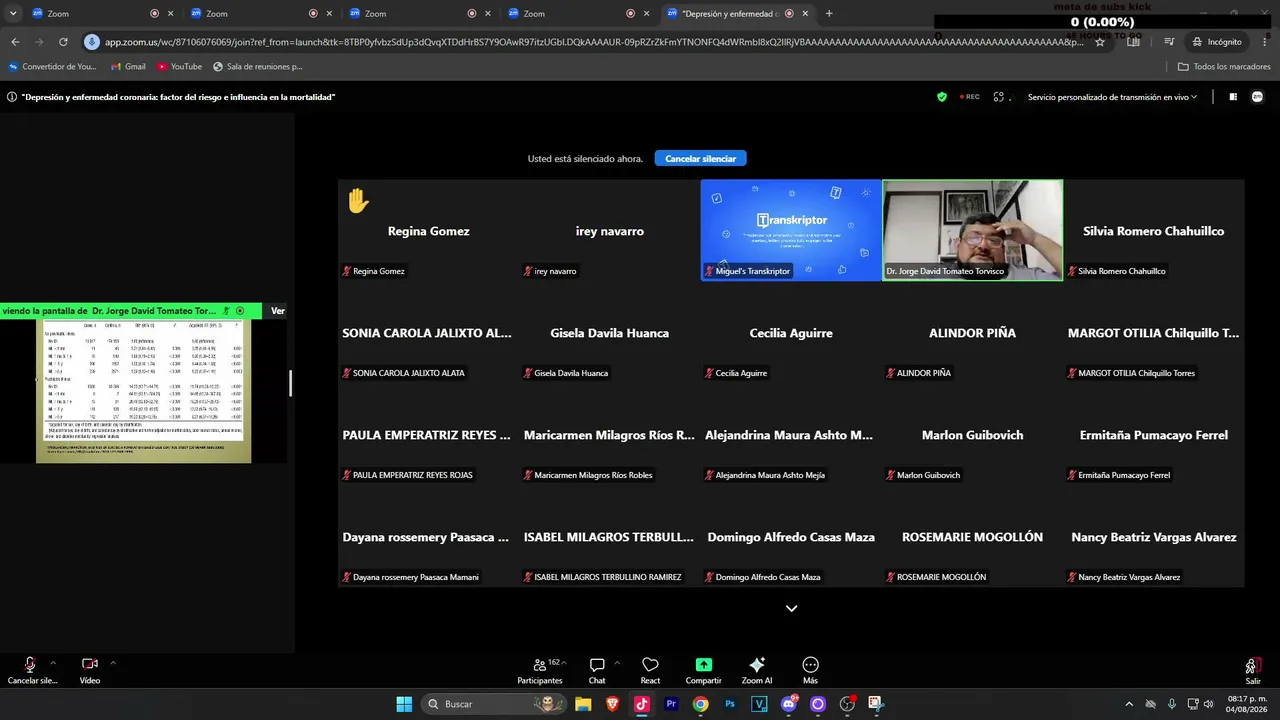Select the Miguel's Transkriptor tile
Image resolution: width=1280 pixels, height=720 pixels.
791,230
